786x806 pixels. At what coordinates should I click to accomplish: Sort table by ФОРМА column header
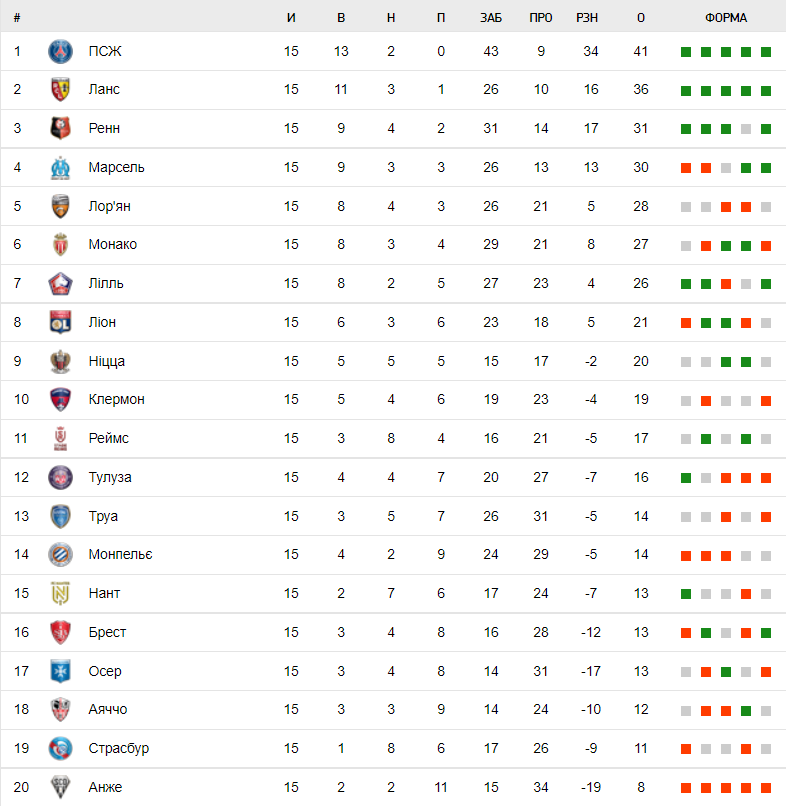[x=726, y=17]
